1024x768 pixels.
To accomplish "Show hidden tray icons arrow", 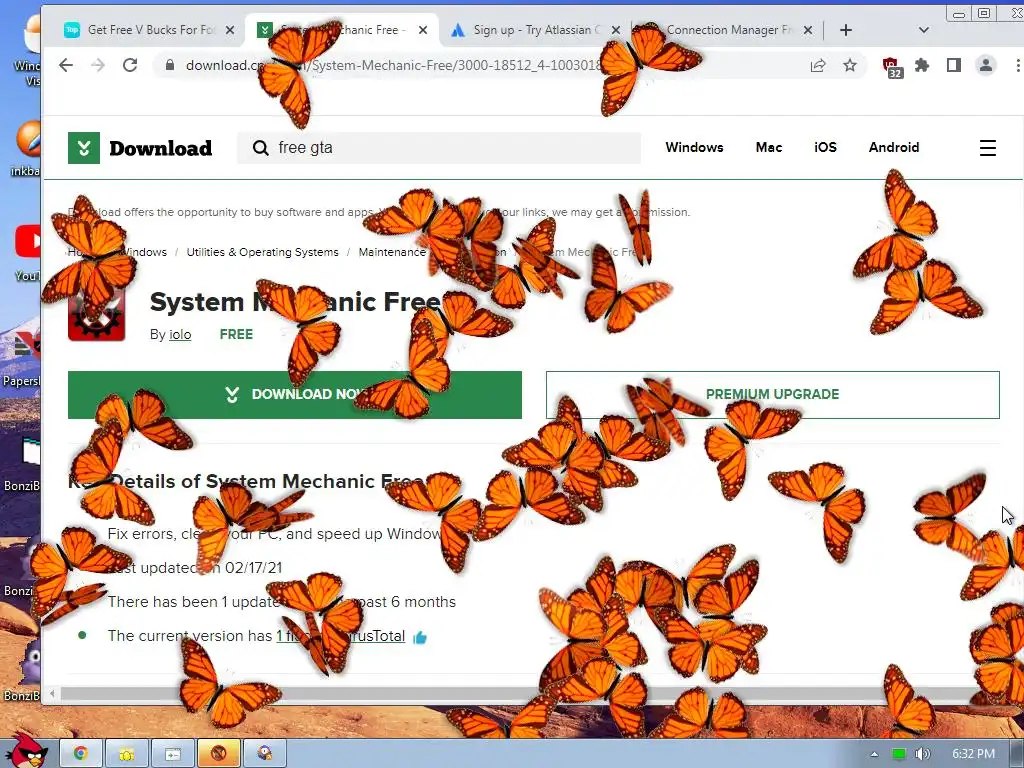I will tap(874, 754).
